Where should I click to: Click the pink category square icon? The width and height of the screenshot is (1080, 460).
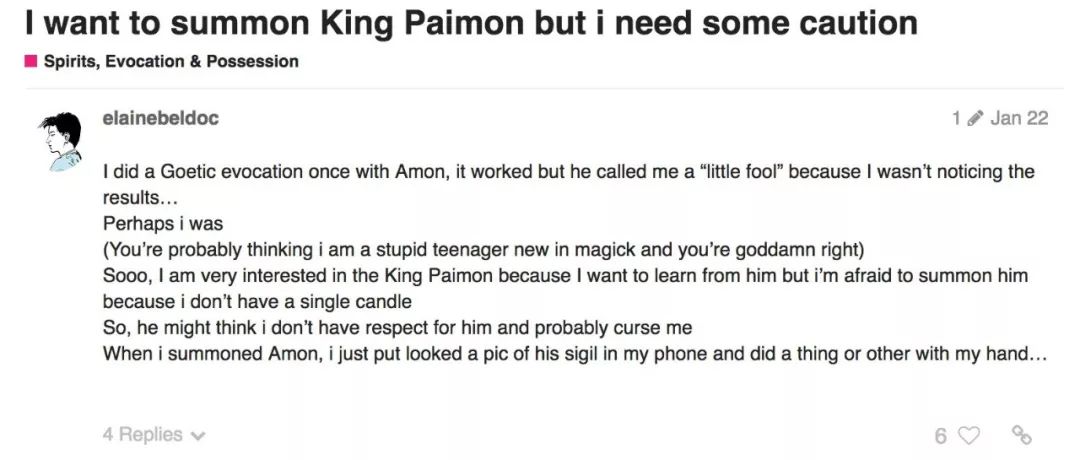point(31,62)
